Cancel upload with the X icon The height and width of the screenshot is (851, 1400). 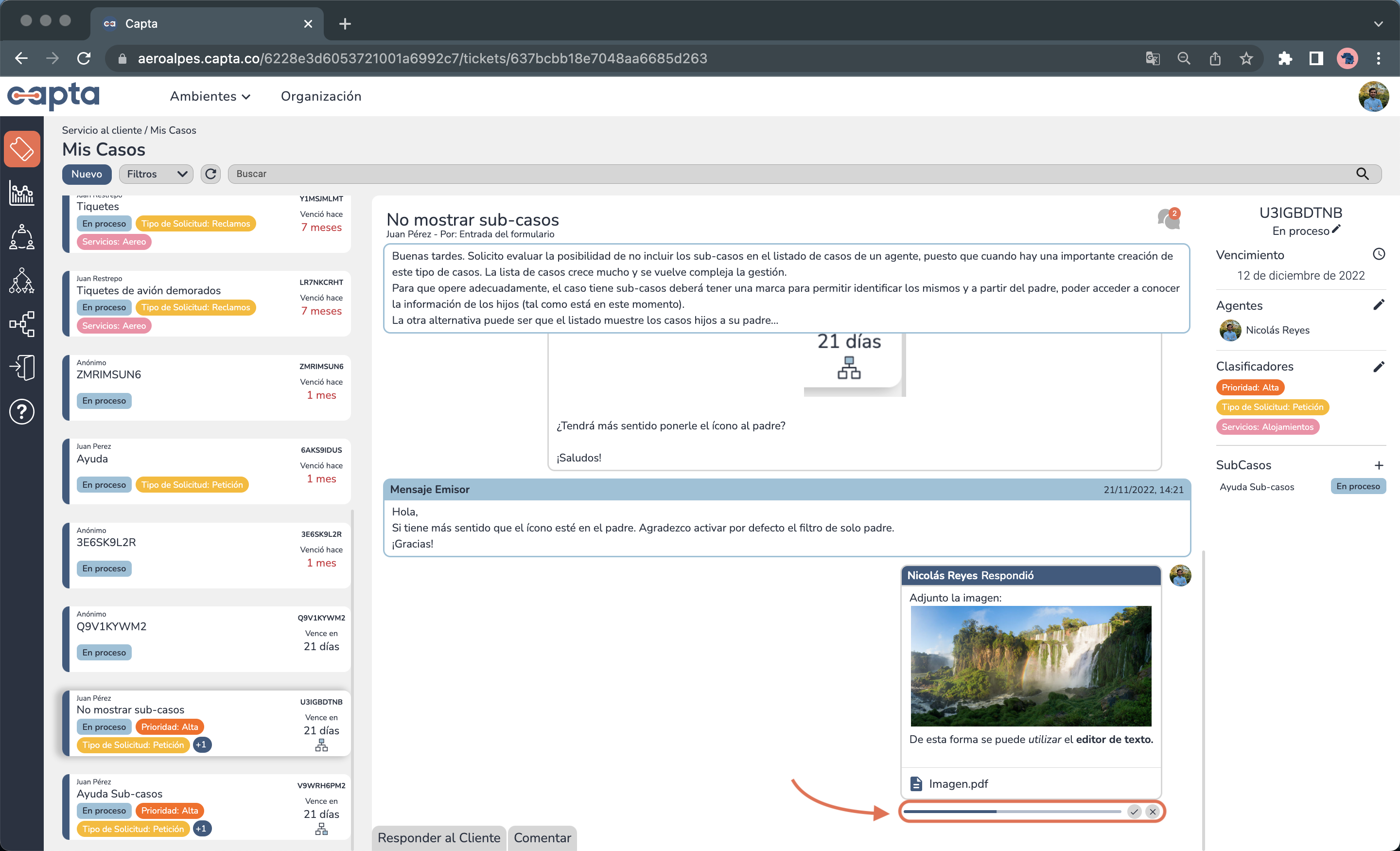click(x=1152, y=811)
